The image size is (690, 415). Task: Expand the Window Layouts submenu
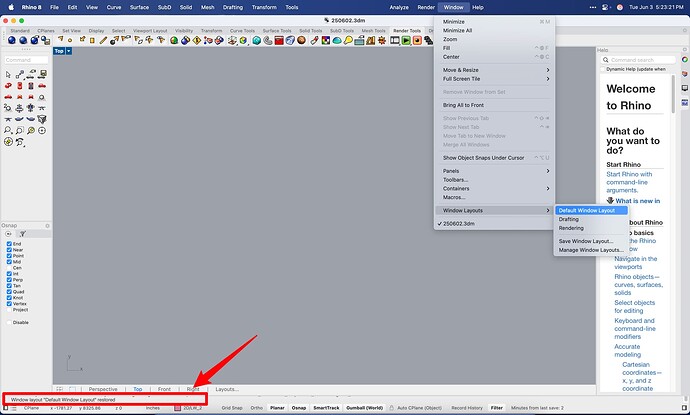tap(495, 210)
